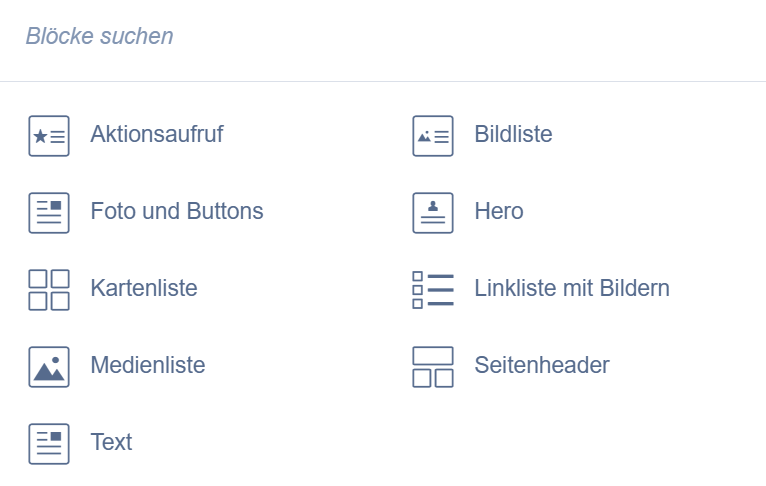Insert the Aktionsaufruf block via label
Screen dimensions: 766x486
tap(157, 134)
